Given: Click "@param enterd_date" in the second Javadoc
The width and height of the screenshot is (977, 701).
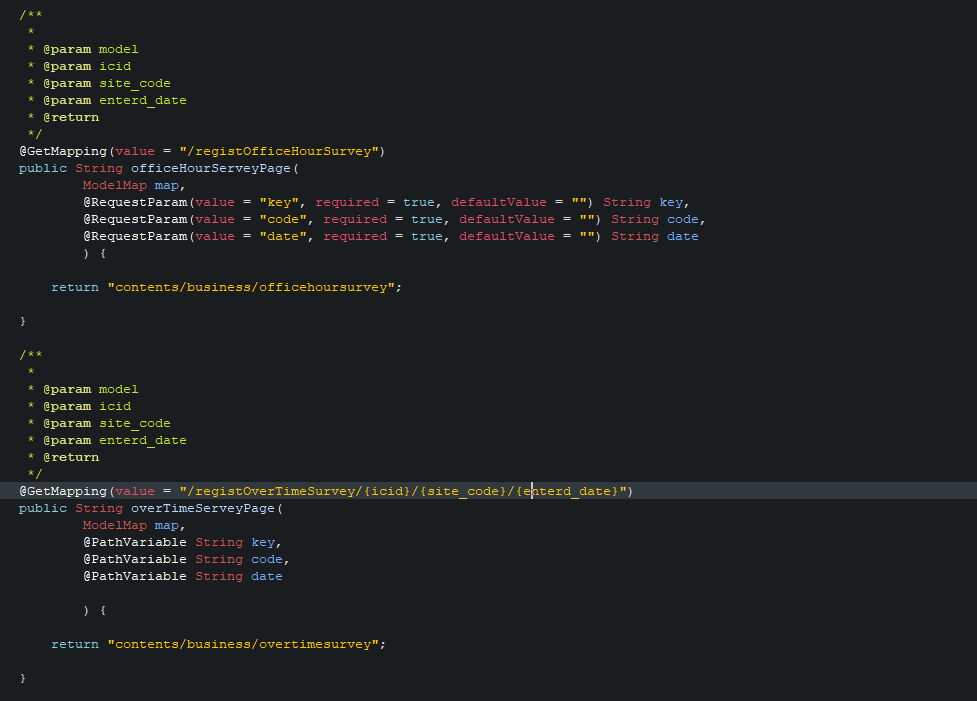Looking at the screenshot, I should click(115, 441).
